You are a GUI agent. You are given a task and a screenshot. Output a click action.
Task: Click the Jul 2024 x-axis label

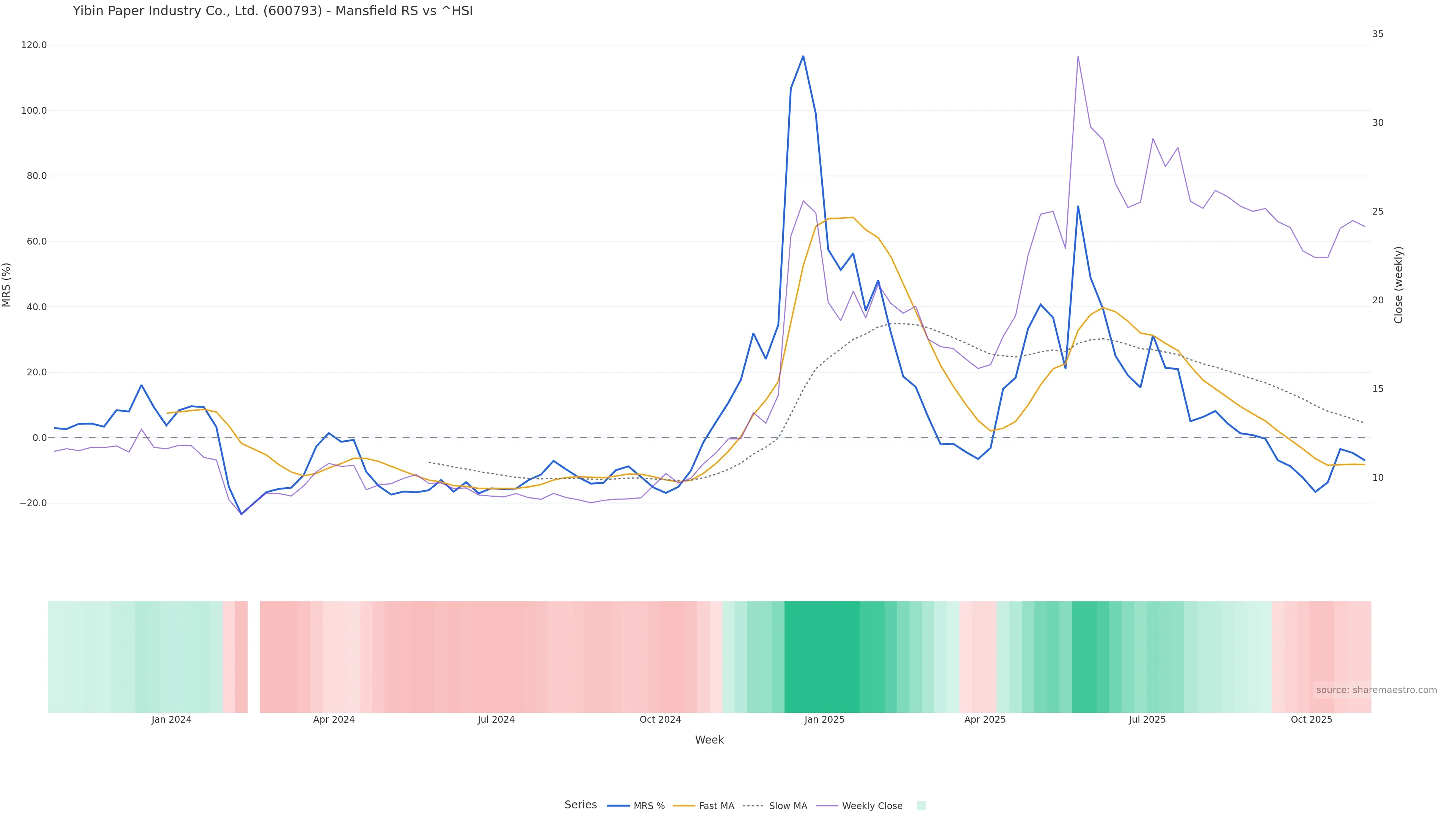pyautogui.click(x=496, y=720)
